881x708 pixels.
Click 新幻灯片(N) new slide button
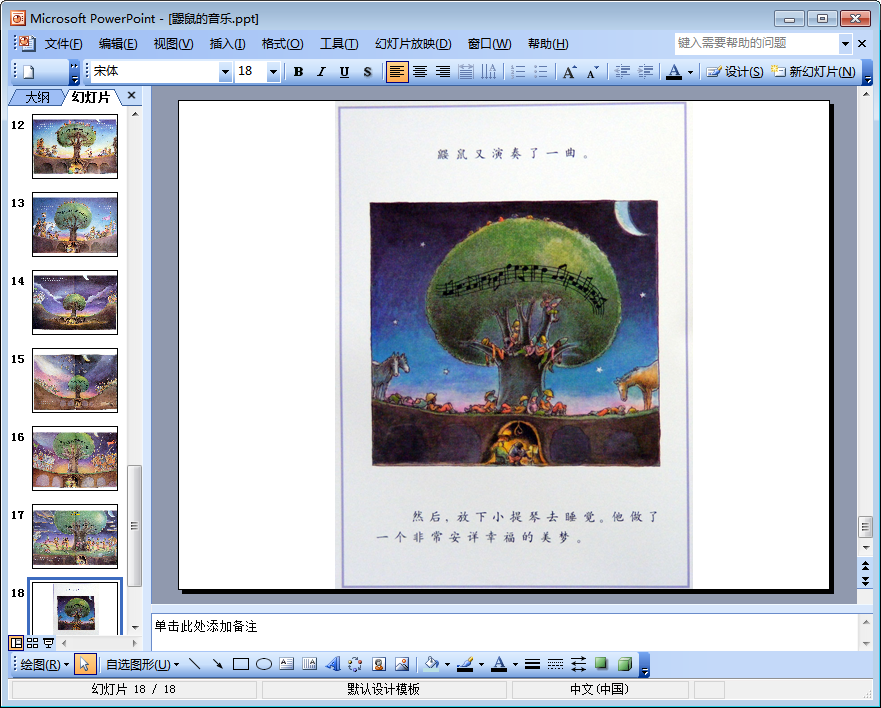[813, 72]
